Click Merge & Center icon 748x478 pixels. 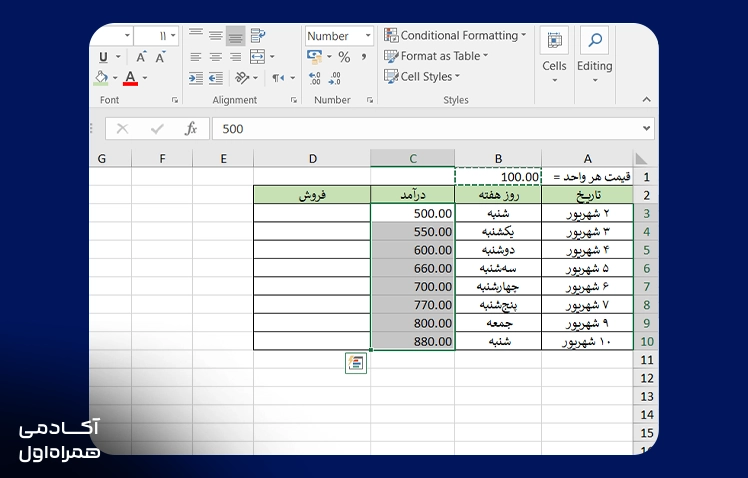point(258,57)
